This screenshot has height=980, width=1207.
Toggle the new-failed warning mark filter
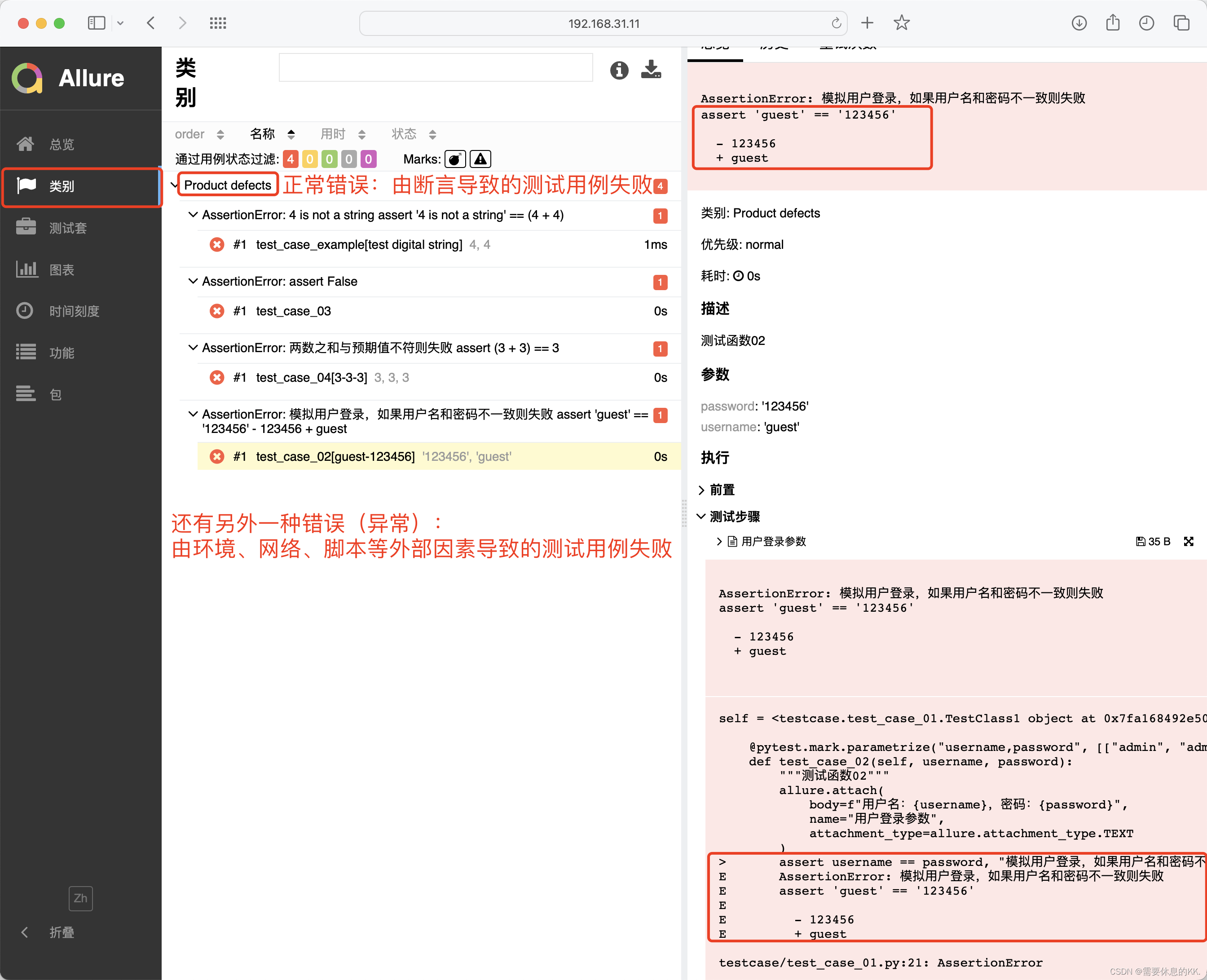480,159
